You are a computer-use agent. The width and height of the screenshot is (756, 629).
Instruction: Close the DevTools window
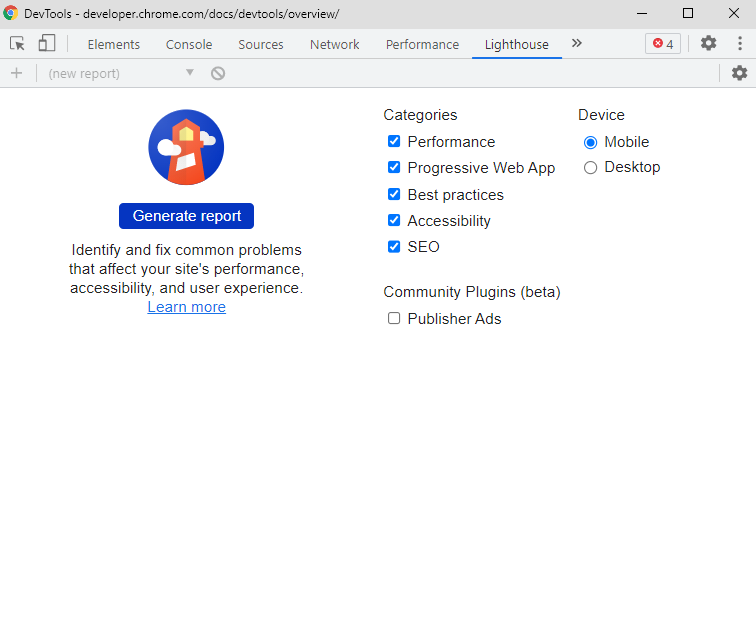point(734,13)
